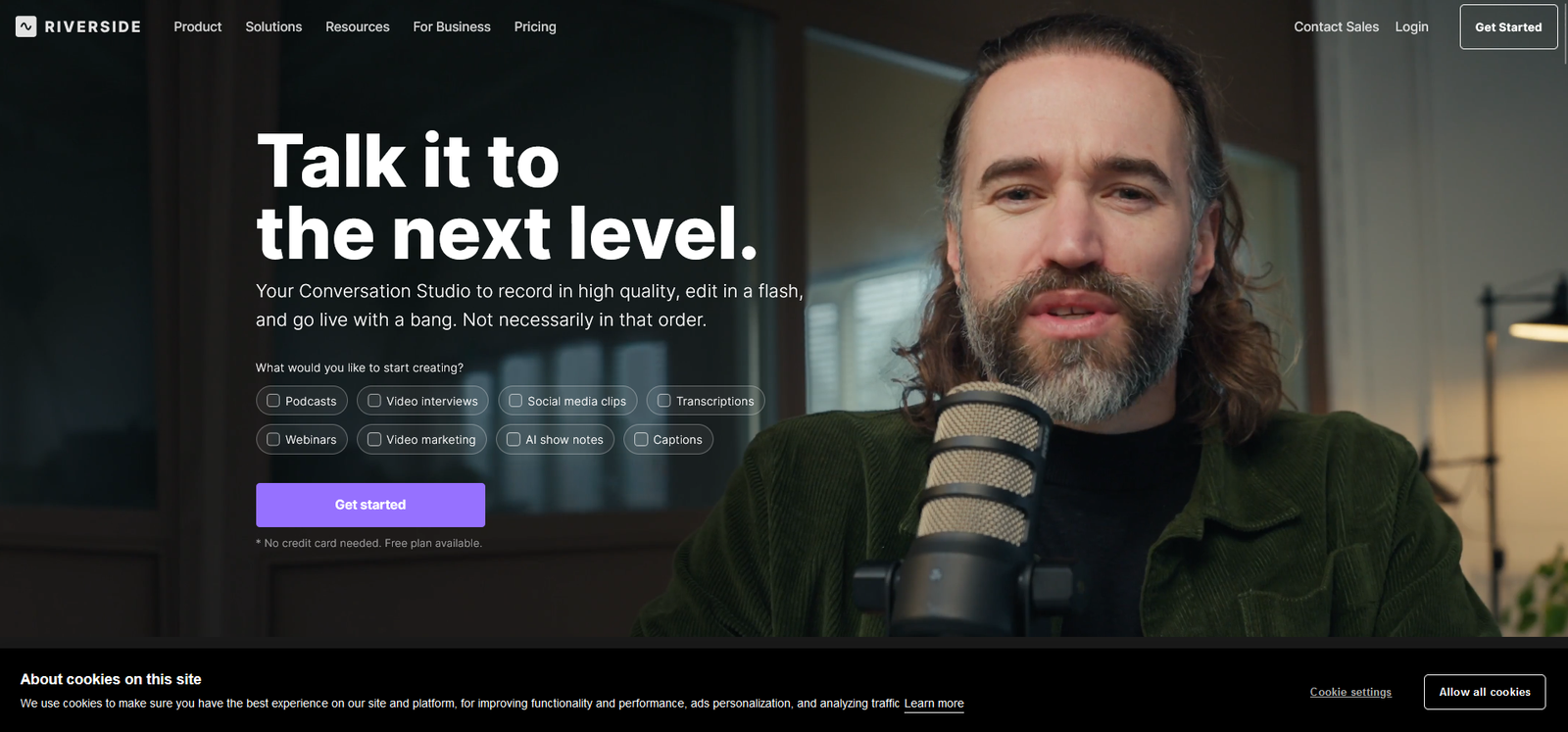Enable the Transcriptions checkbox
The image size is (1568, 732).
pos(664,401)
